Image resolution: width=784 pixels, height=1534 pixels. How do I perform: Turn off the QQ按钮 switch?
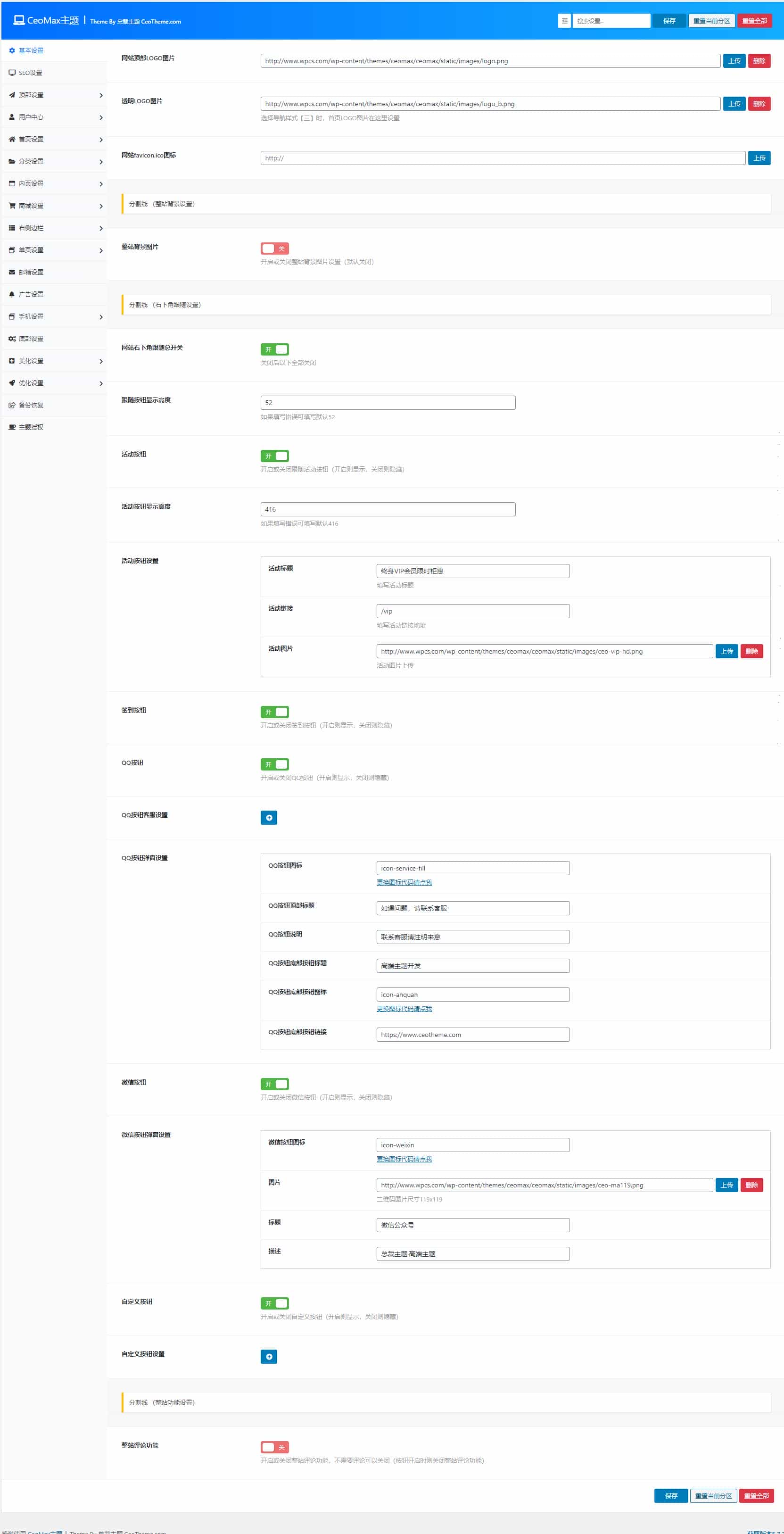coord(274,764)
